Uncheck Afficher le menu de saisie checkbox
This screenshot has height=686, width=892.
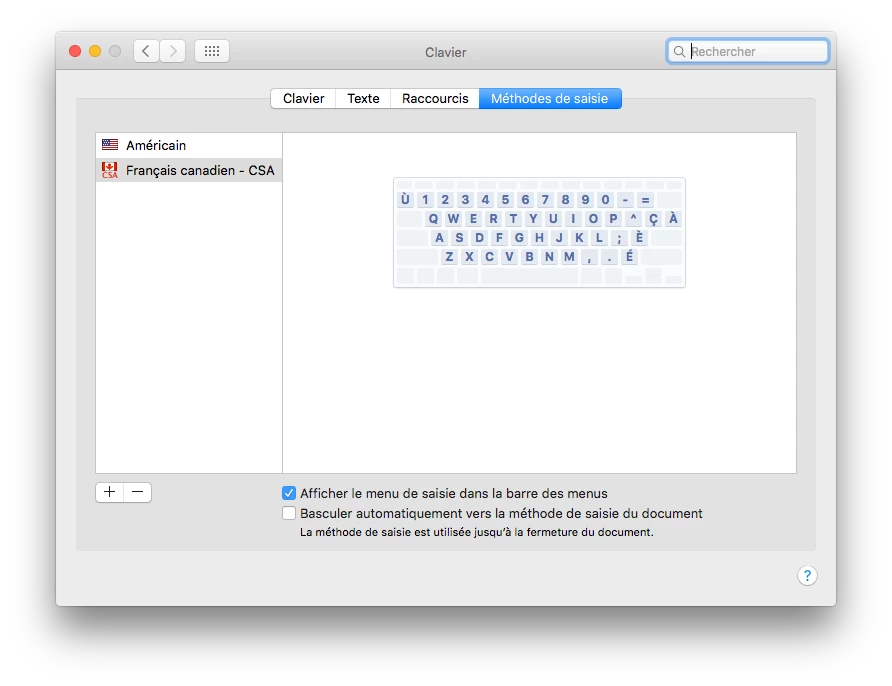pyautogui.click(x=289, y=493)
